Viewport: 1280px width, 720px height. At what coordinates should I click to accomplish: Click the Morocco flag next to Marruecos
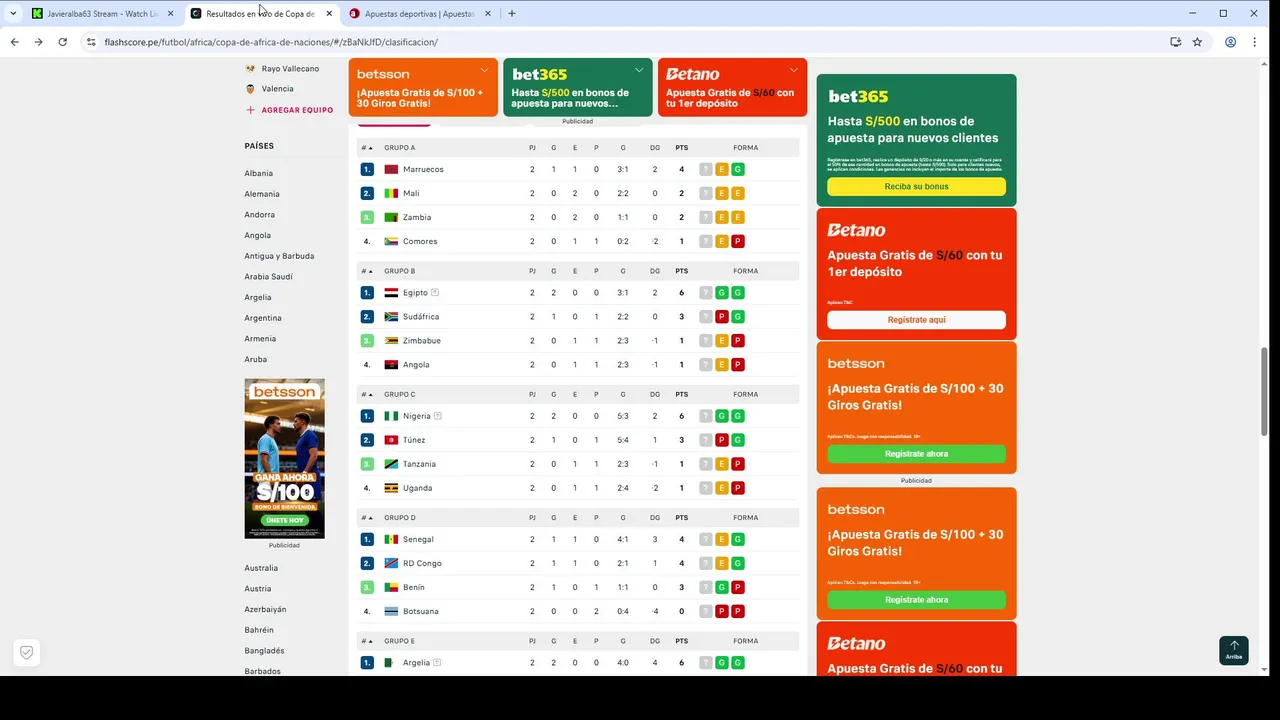point(391,169)
